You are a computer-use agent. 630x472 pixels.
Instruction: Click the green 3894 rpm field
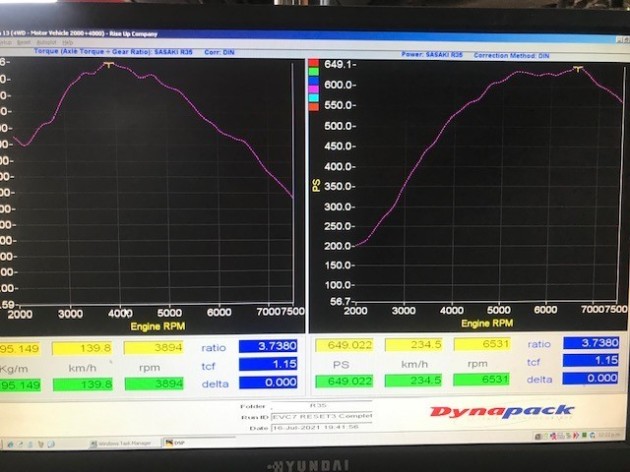click(x=154, y=384)
